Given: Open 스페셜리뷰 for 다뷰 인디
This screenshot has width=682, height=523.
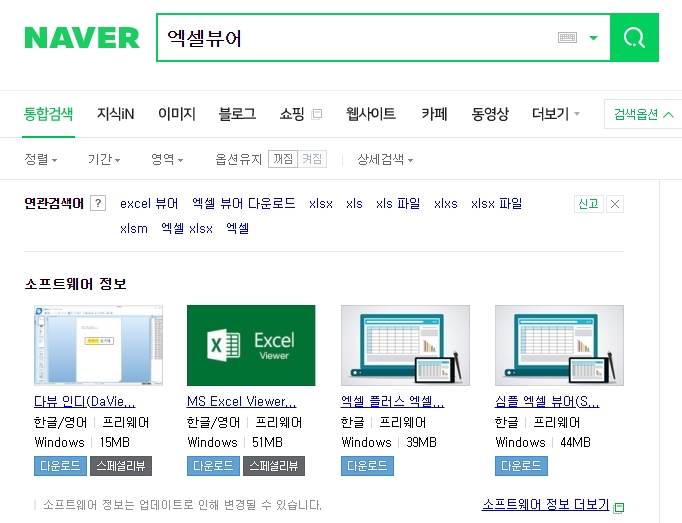Looking at the screenshot, I should 121,466.
